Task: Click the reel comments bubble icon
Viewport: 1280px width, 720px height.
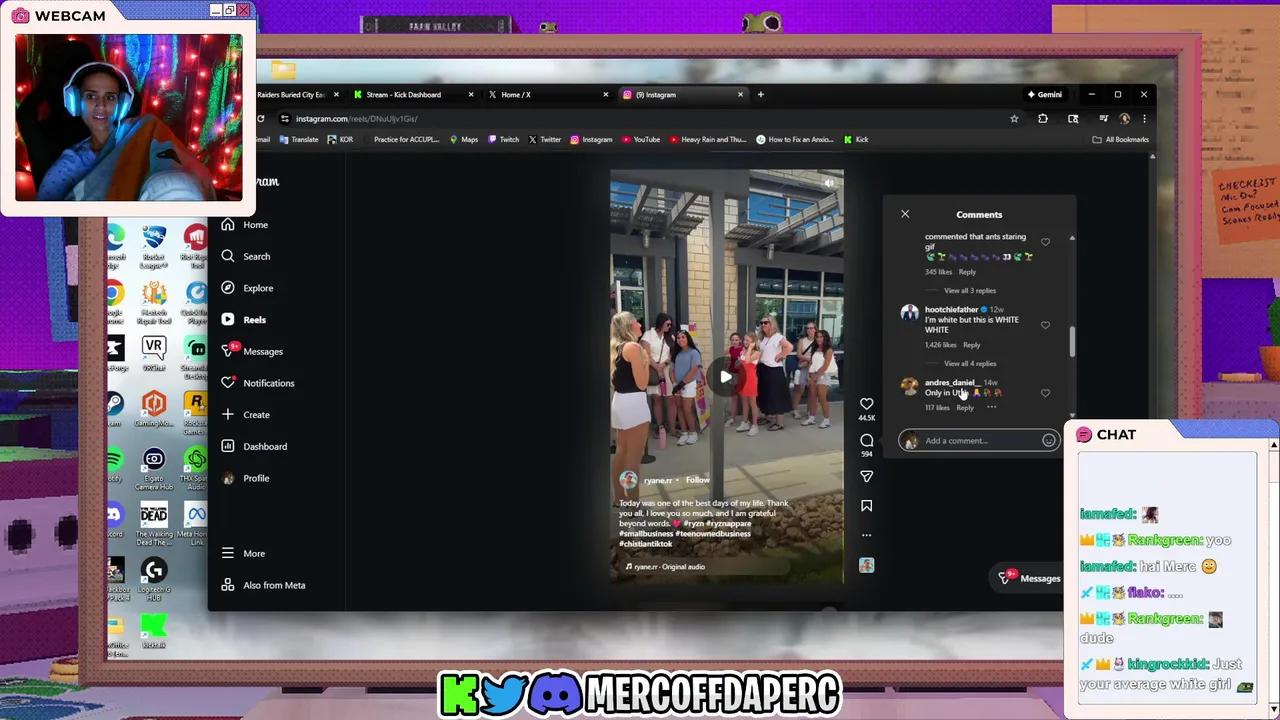Action: click(x=867, y=440)
